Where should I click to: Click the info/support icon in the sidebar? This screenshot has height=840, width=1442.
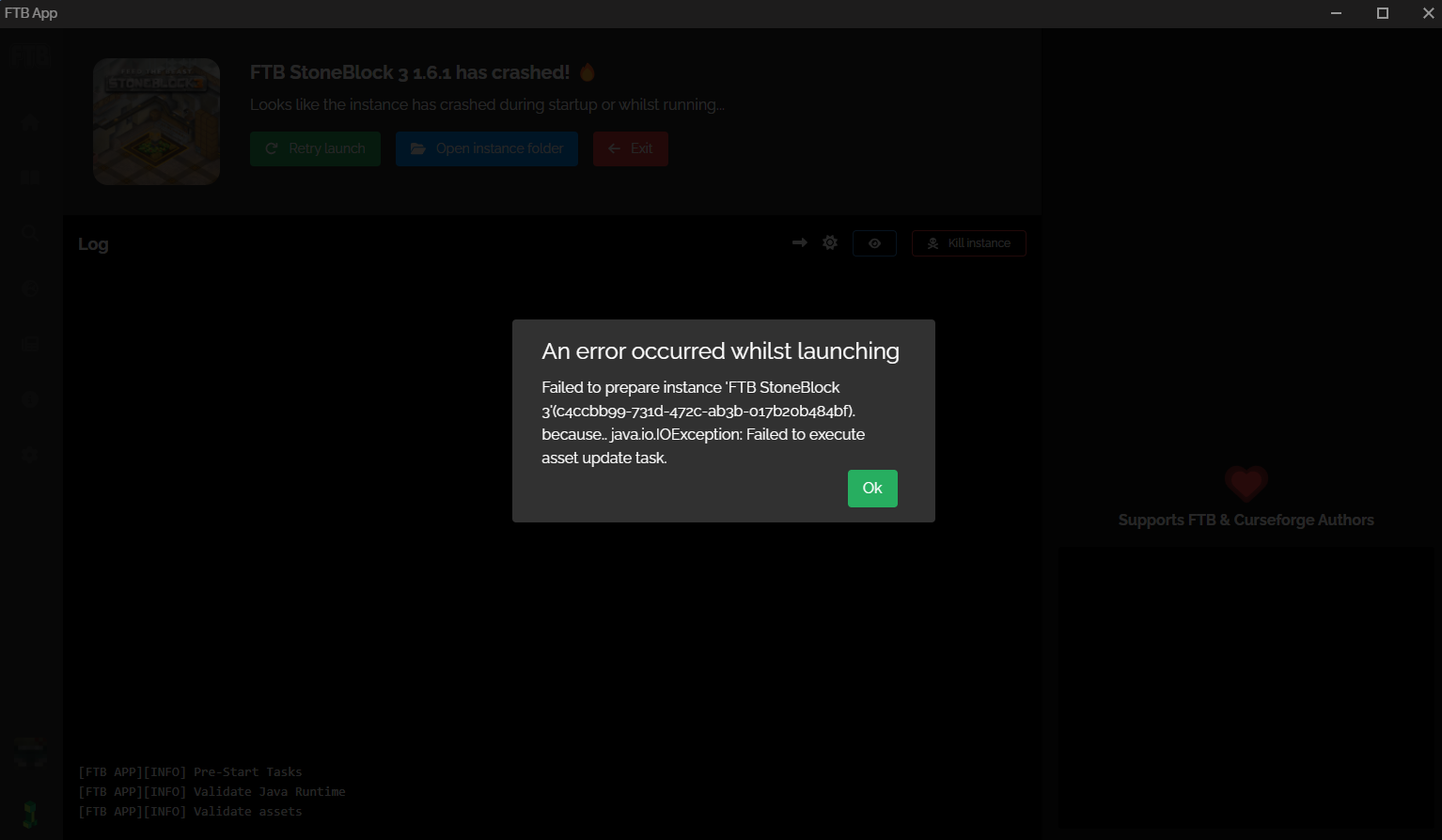pos(29,398)
